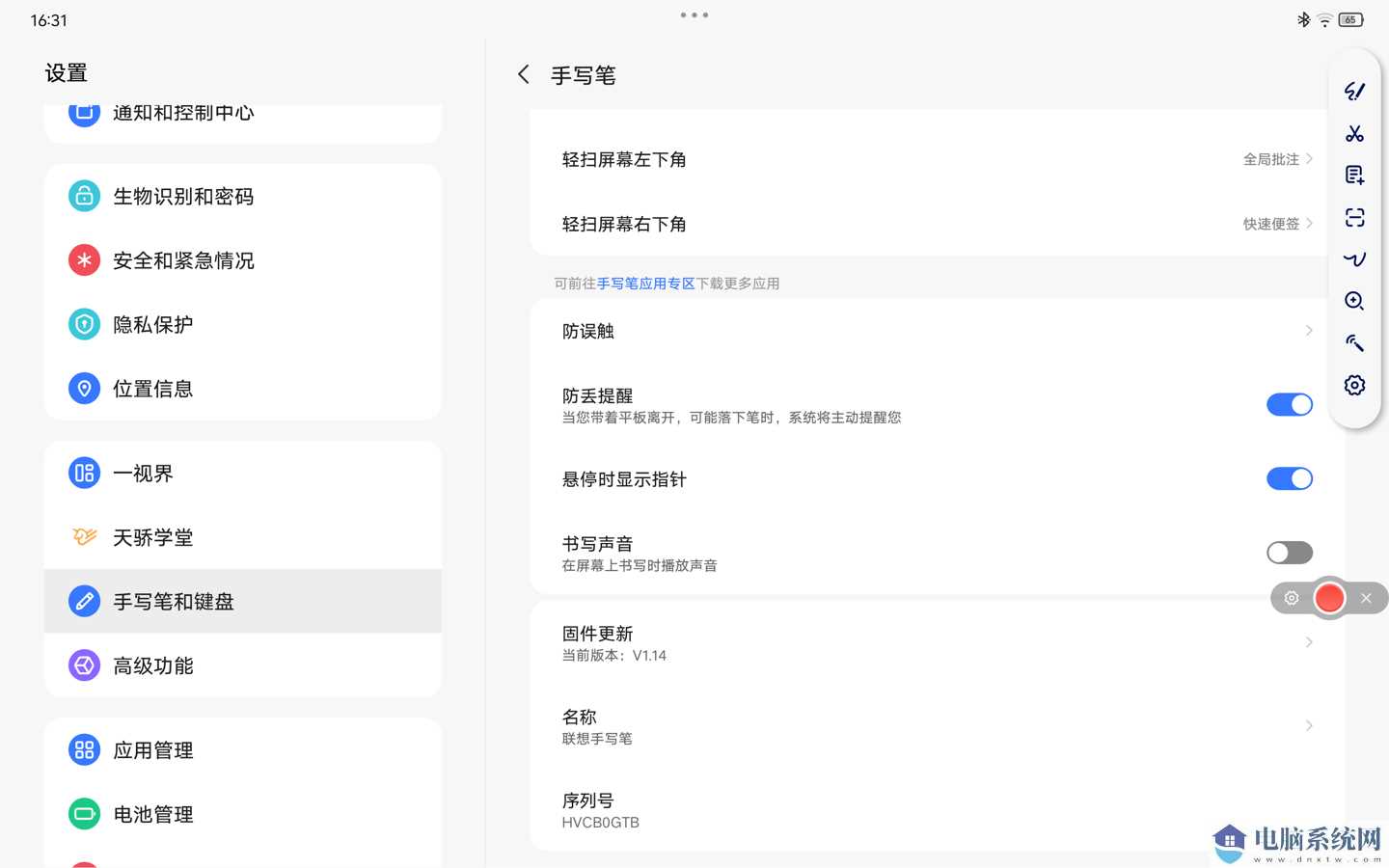Tap the battery level indicator

[1350, 19]
